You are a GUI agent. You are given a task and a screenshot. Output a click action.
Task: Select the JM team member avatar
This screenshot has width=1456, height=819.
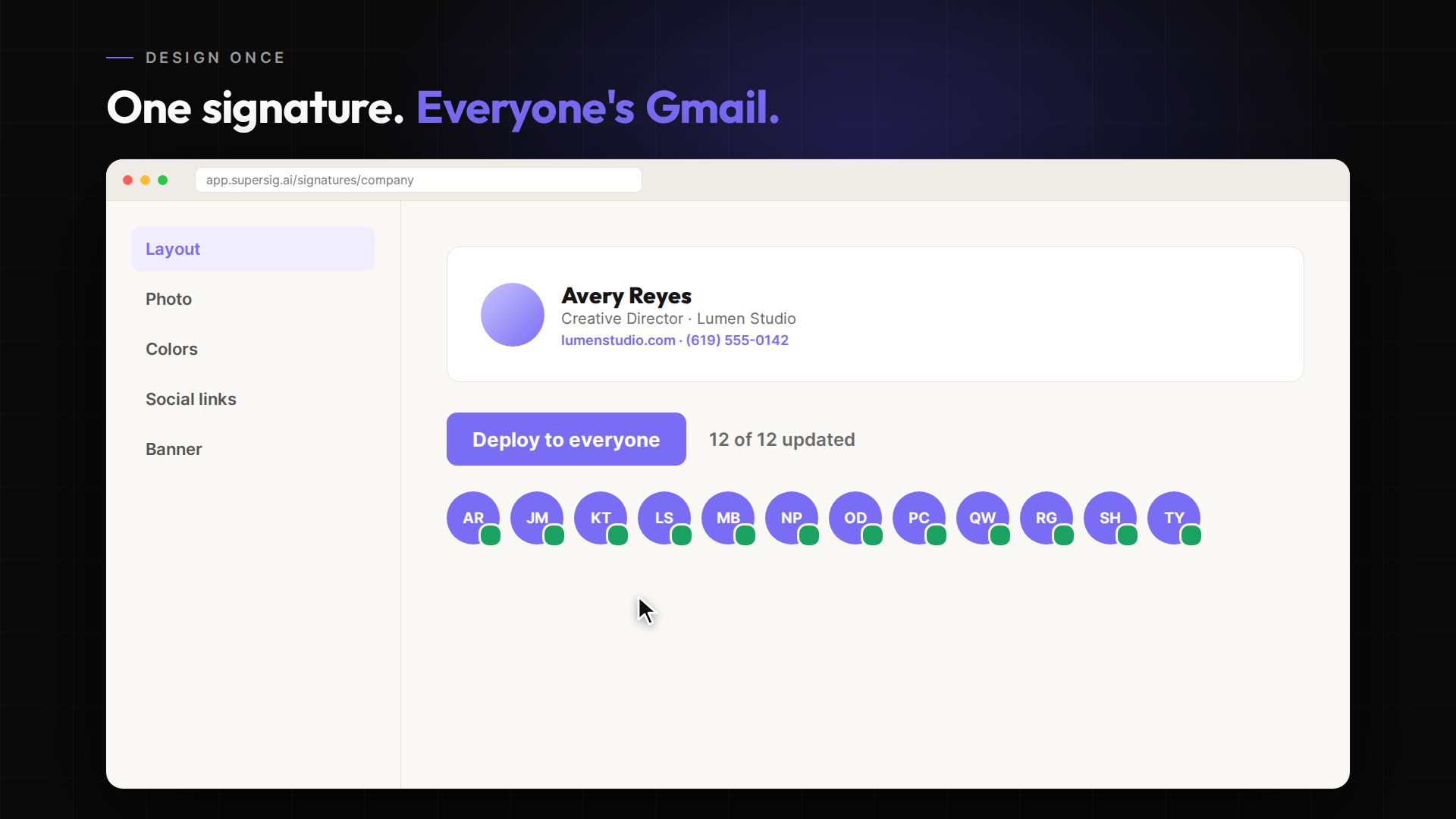point(537,518)
